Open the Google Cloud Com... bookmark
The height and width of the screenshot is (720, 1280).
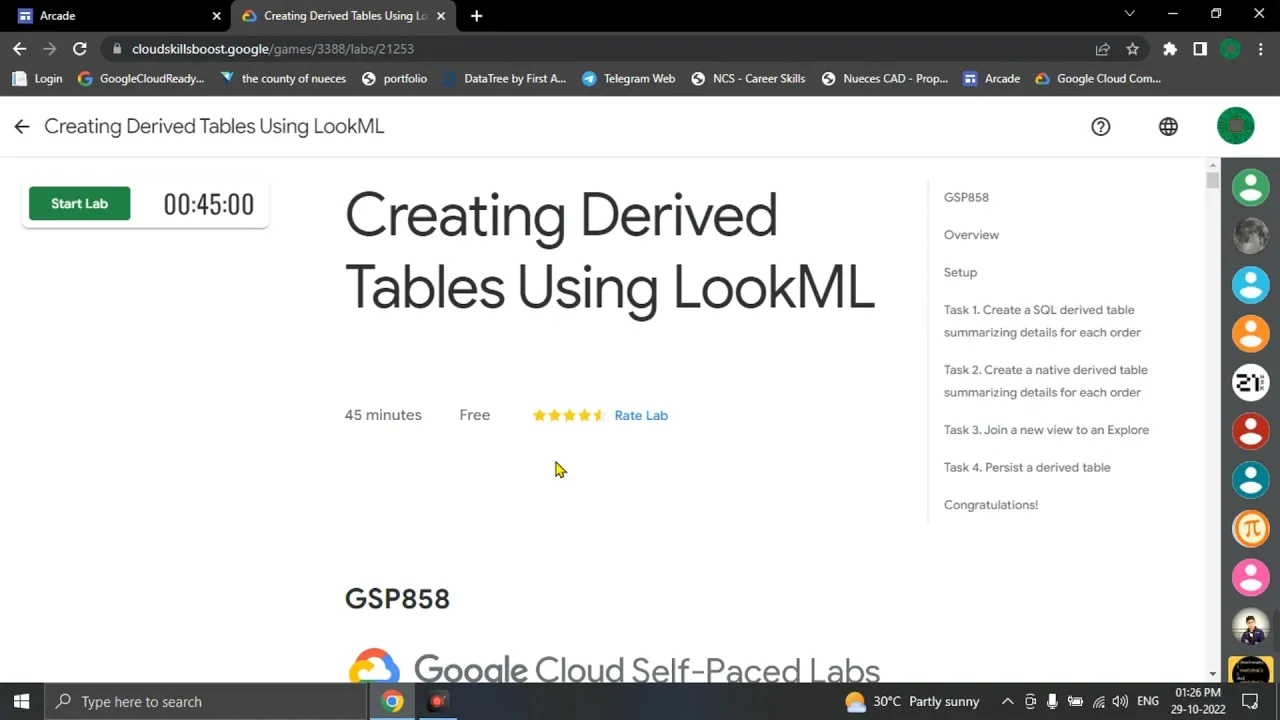click(1097, 78)
